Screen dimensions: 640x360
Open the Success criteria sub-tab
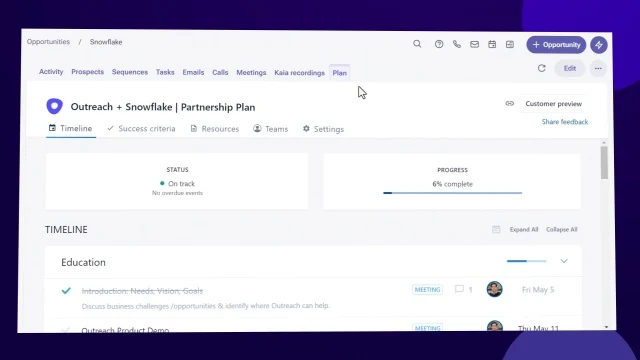141,129
